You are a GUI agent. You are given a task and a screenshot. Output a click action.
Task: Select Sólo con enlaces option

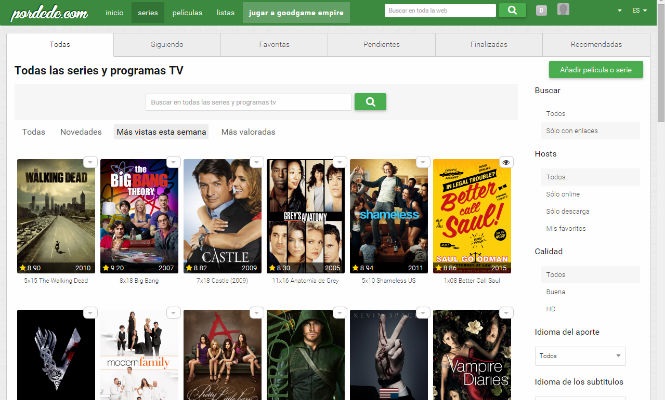590,131
